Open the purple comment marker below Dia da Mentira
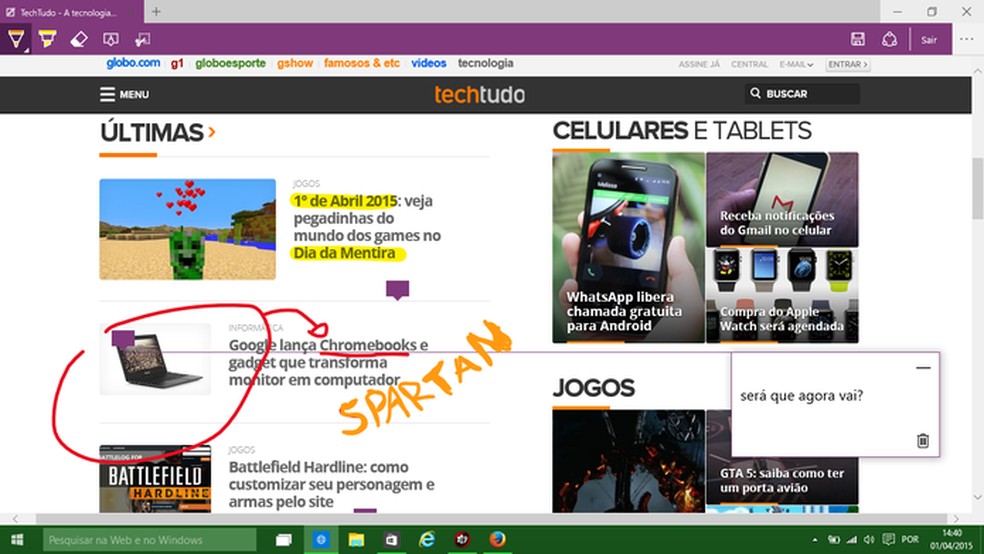Viewport: 984px width, 554px height. 397,290
